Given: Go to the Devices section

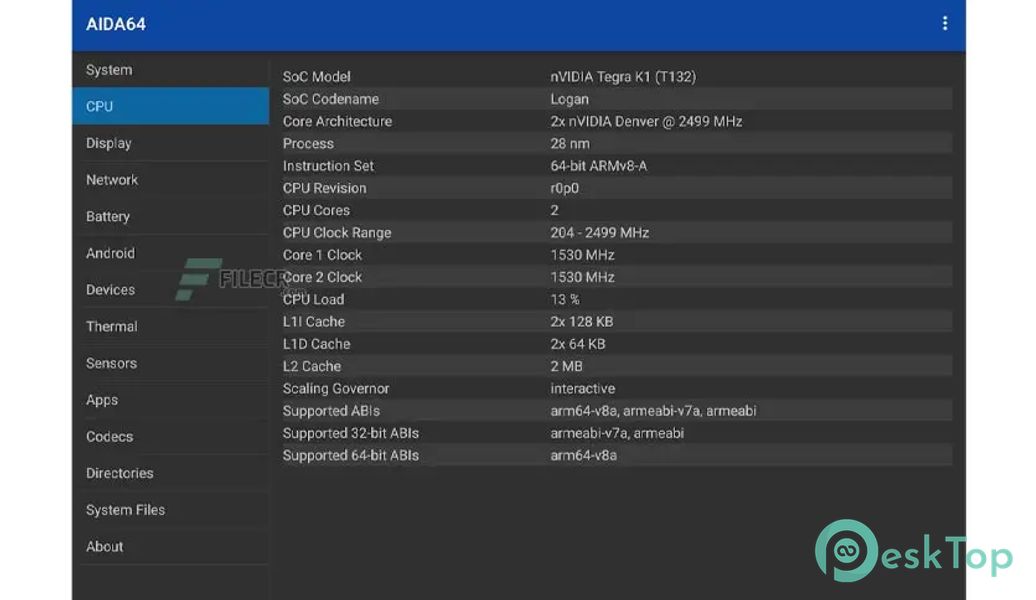Looking at the screenshot, I should click(170, 289).
